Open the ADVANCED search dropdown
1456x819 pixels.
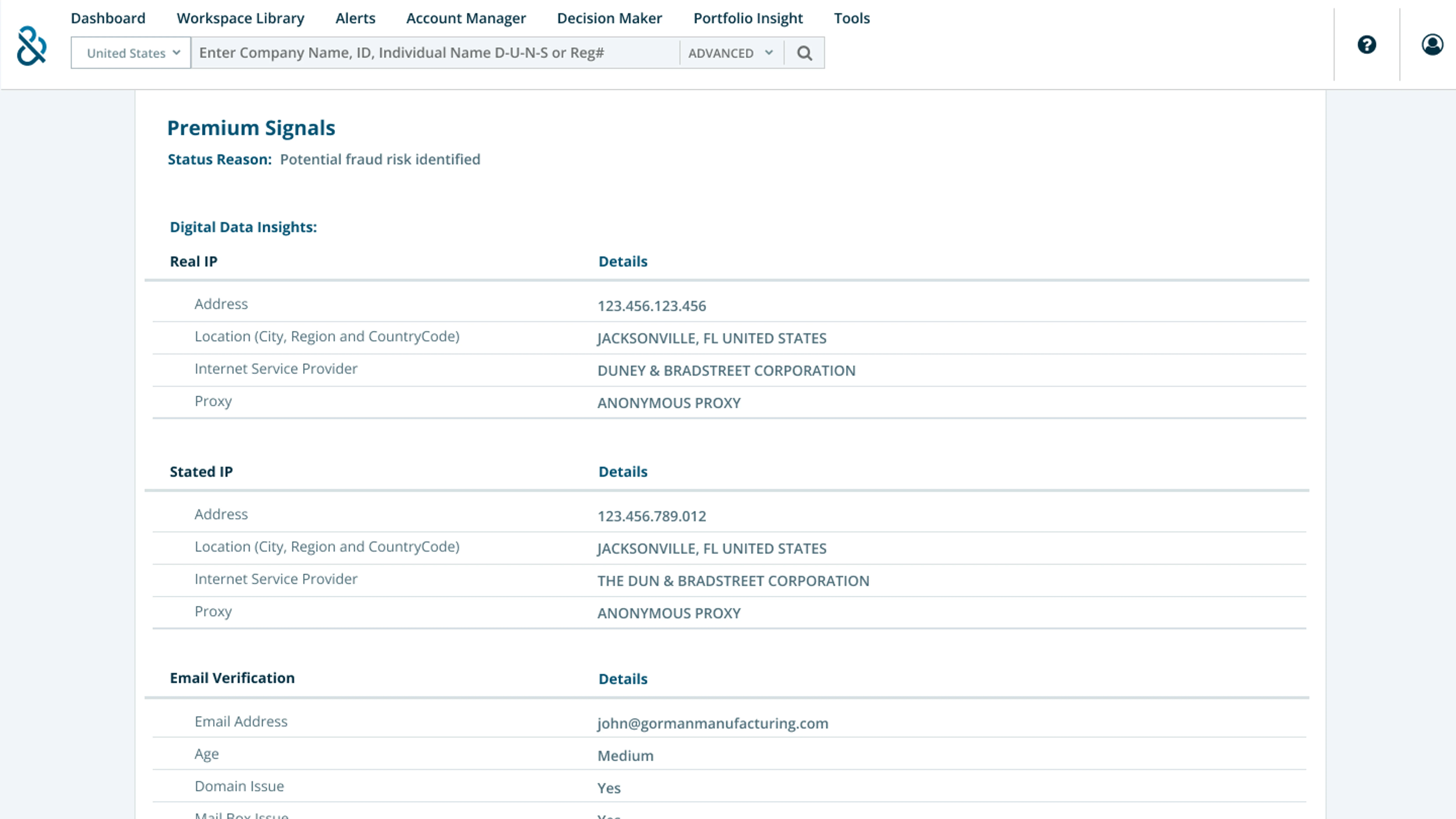tap(731, 53)
